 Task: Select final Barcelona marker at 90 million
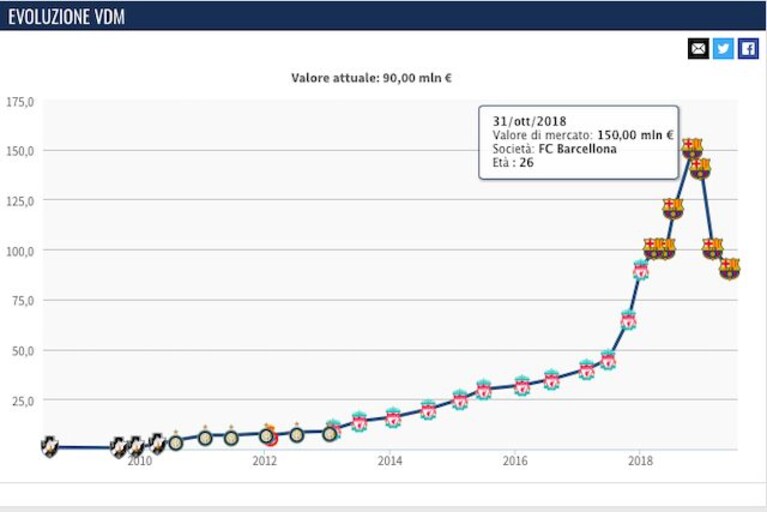[x=729, y=268]
